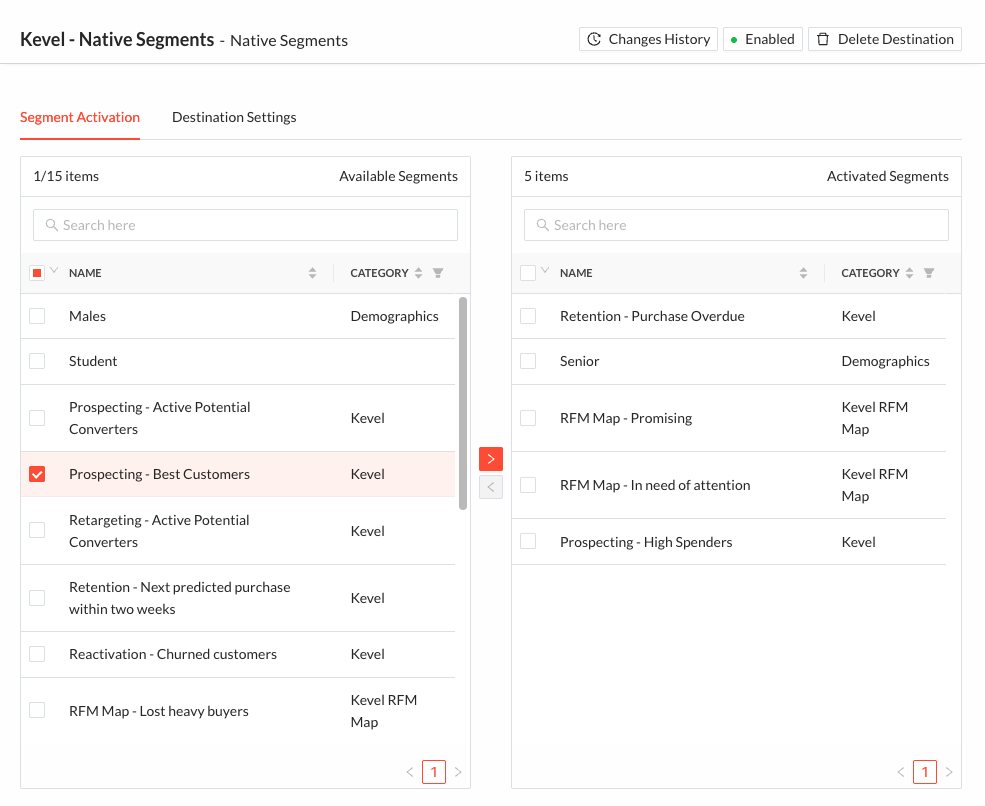
Task: Select the Segment Activation tab
Action: coord(80,117)
